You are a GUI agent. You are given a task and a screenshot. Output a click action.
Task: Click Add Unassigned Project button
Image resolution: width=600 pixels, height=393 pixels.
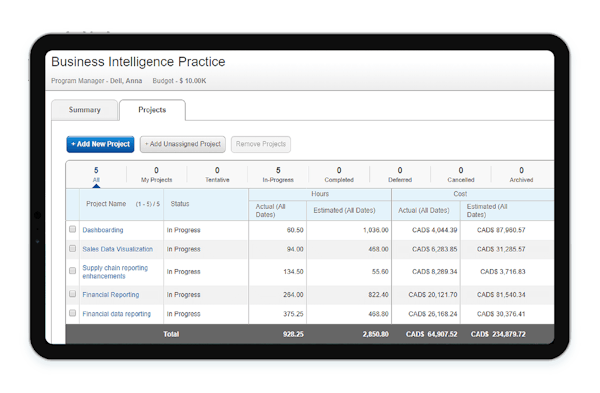(x=183, y=144)
